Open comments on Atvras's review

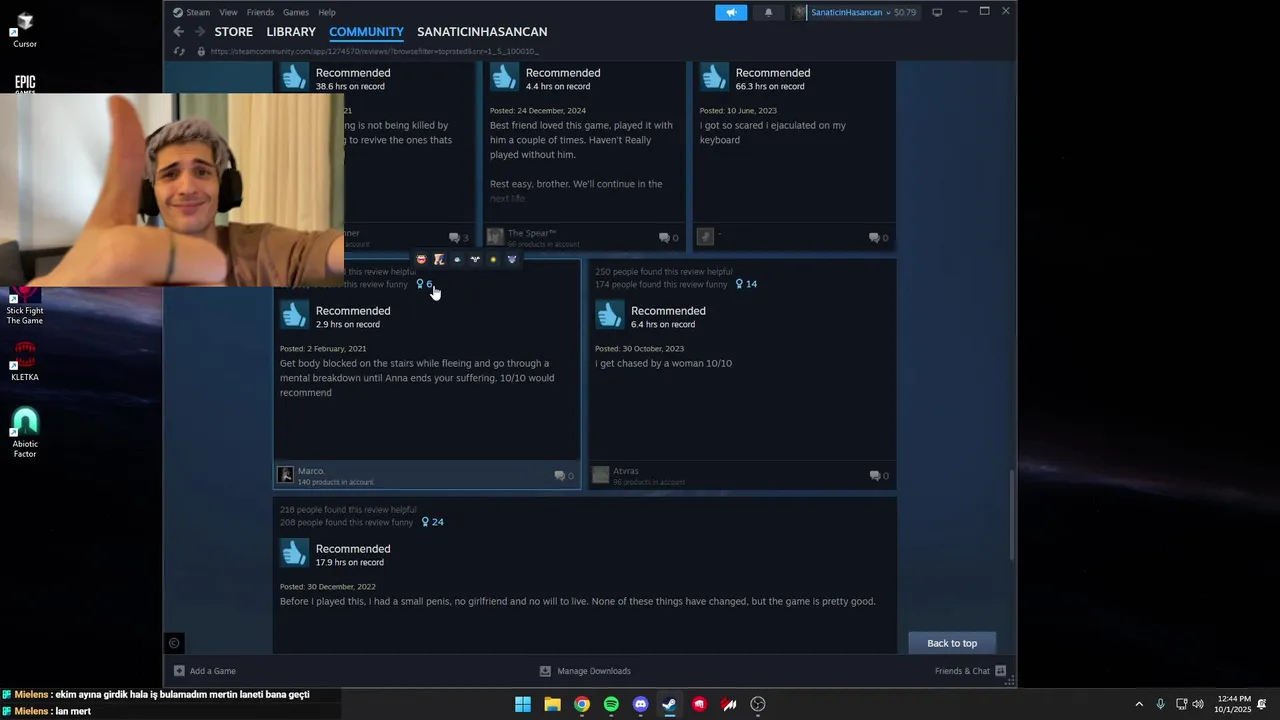click(x=879, y=476)
